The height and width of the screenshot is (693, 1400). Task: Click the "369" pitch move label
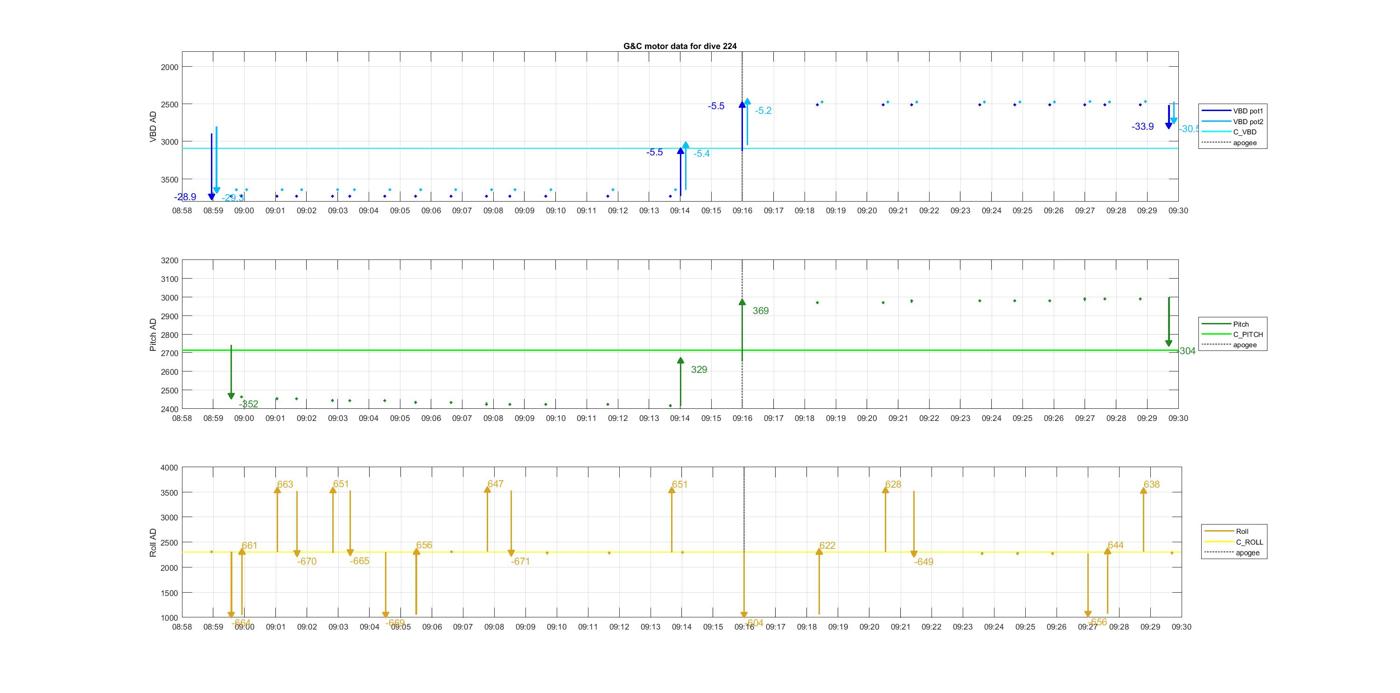coord(760,311)
